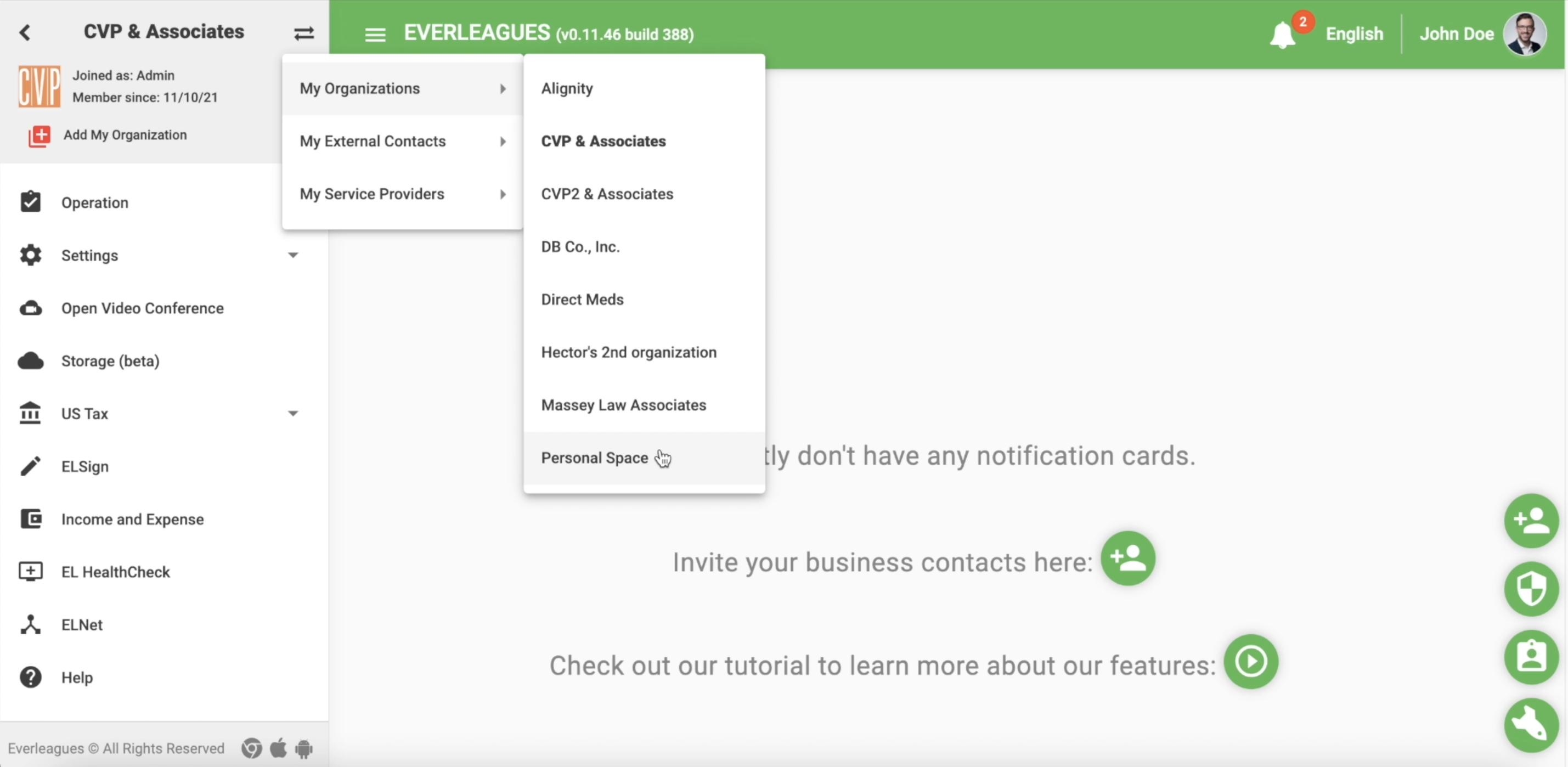Expand the My External Contacts submenu arrow

point(503,142)
